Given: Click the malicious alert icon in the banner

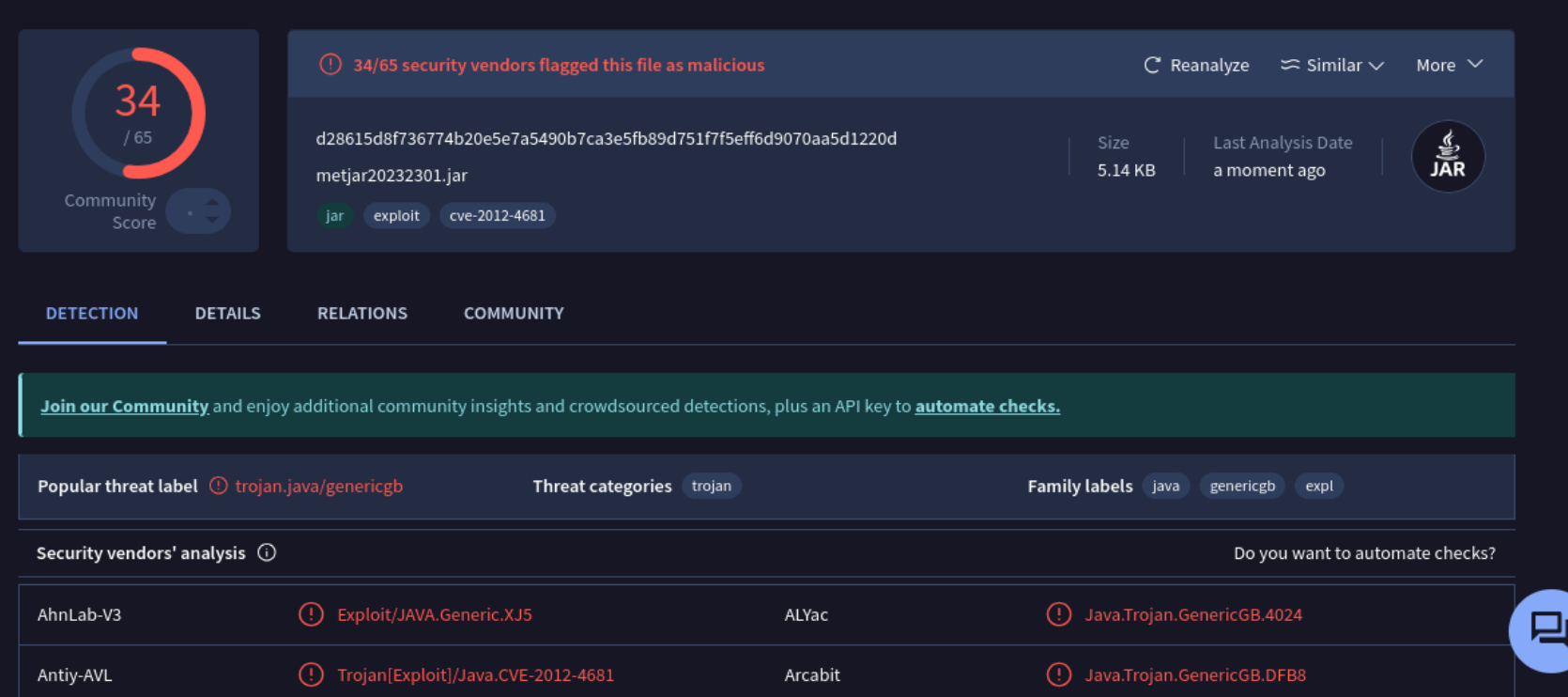Looking at the screenshot, I should point(330,65).
